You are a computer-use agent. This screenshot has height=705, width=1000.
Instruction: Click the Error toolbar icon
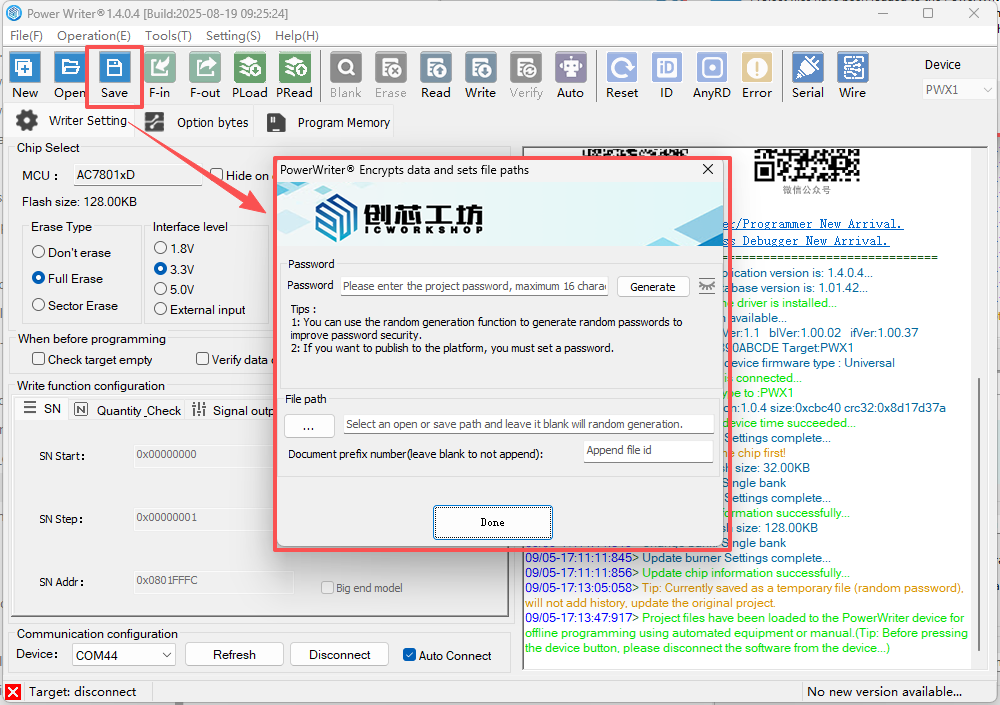click(756, 67)
